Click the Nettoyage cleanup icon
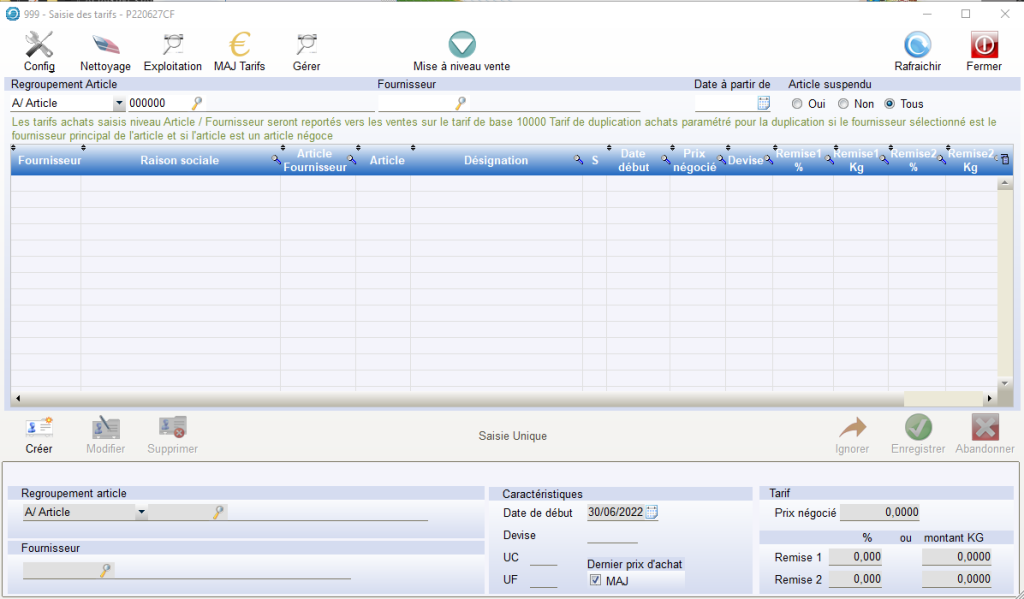 (105, 45)
